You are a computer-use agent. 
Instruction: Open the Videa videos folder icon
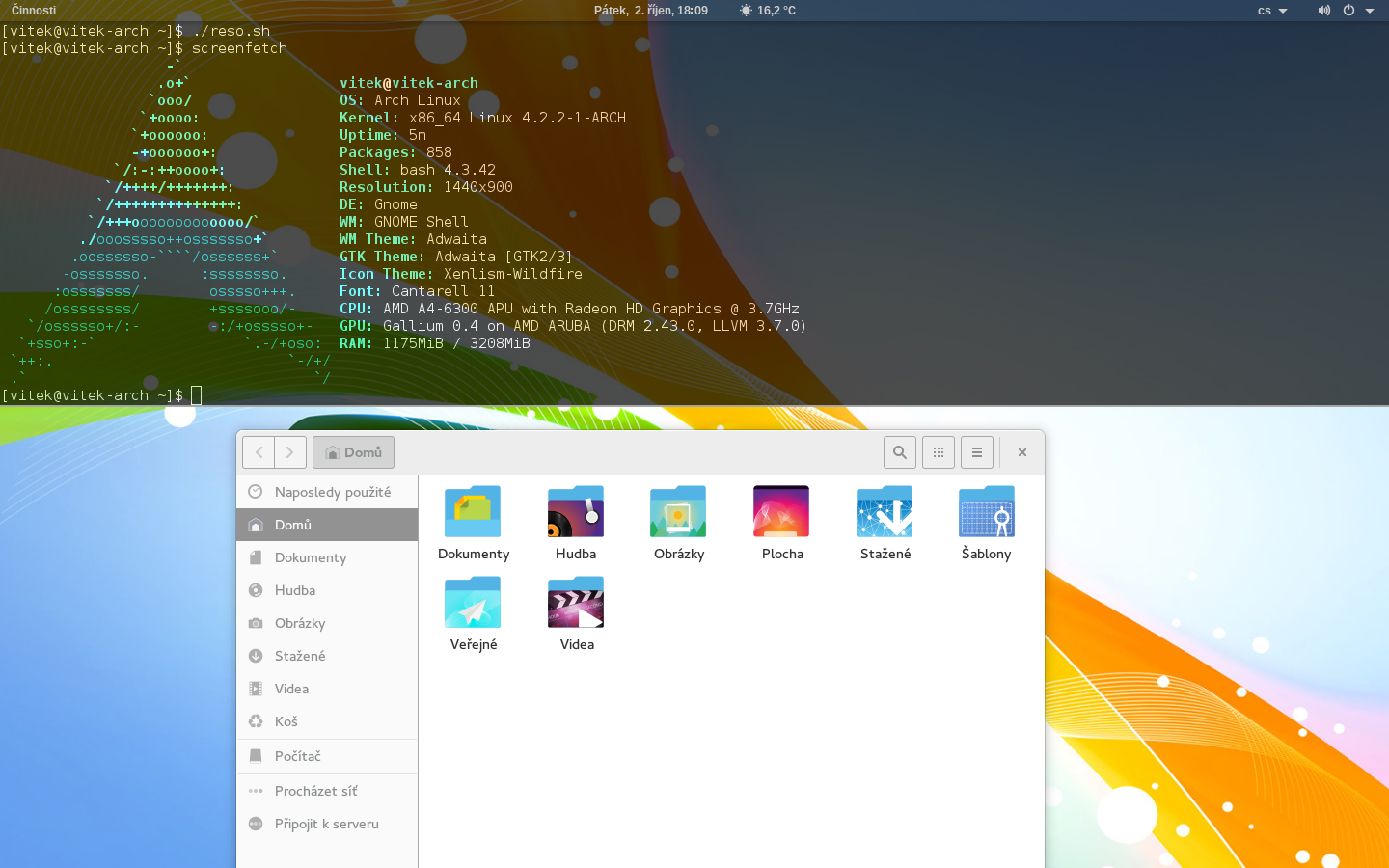pos(576,602)
